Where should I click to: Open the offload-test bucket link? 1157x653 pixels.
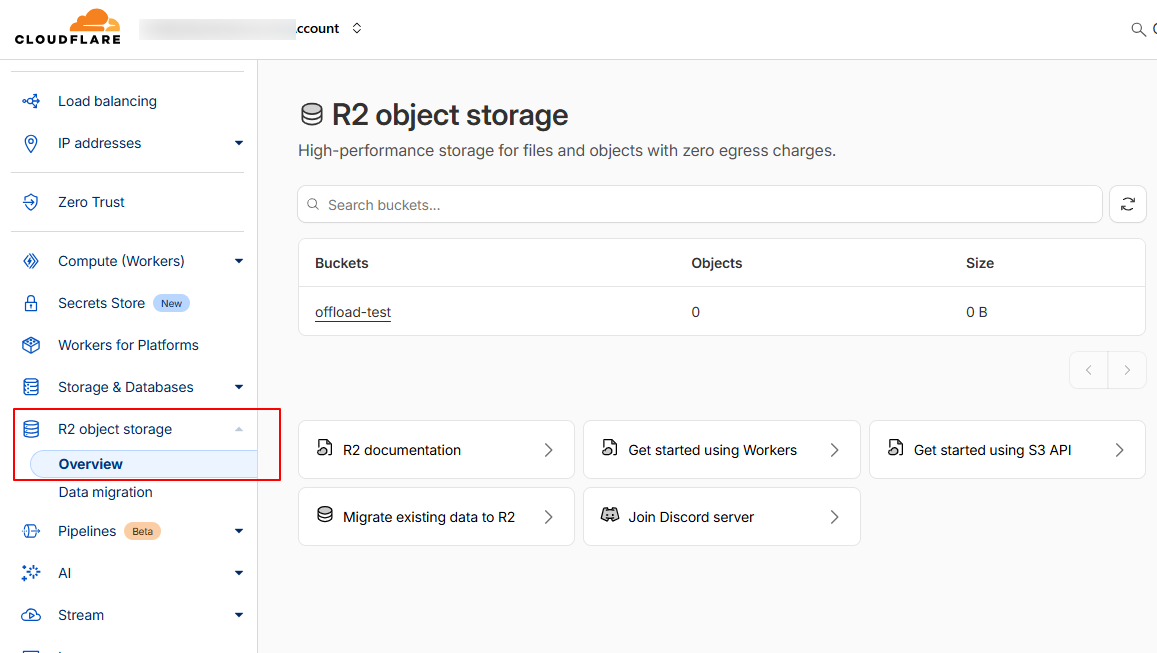coord(353,312)
